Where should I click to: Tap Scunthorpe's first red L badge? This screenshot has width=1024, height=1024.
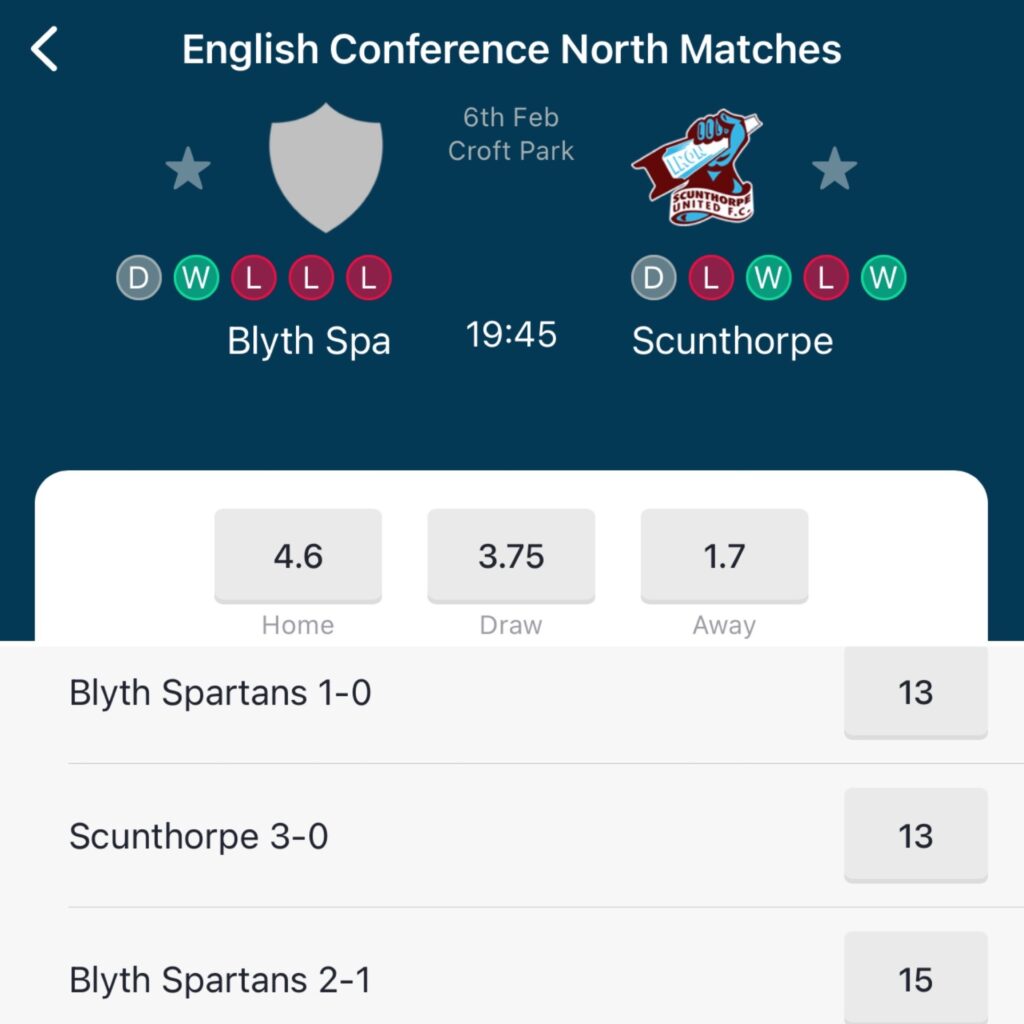[x=711, y=278]
